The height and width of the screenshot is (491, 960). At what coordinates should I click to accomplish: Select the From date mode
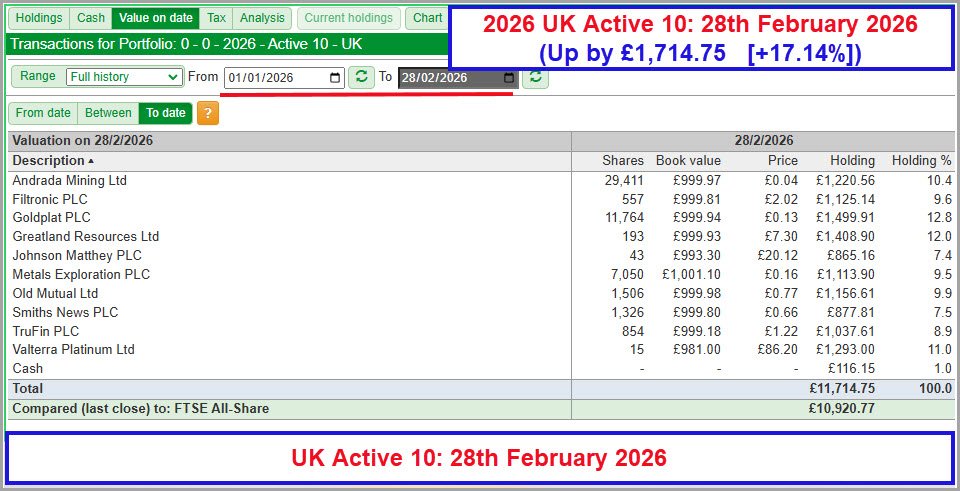[43, 113]
